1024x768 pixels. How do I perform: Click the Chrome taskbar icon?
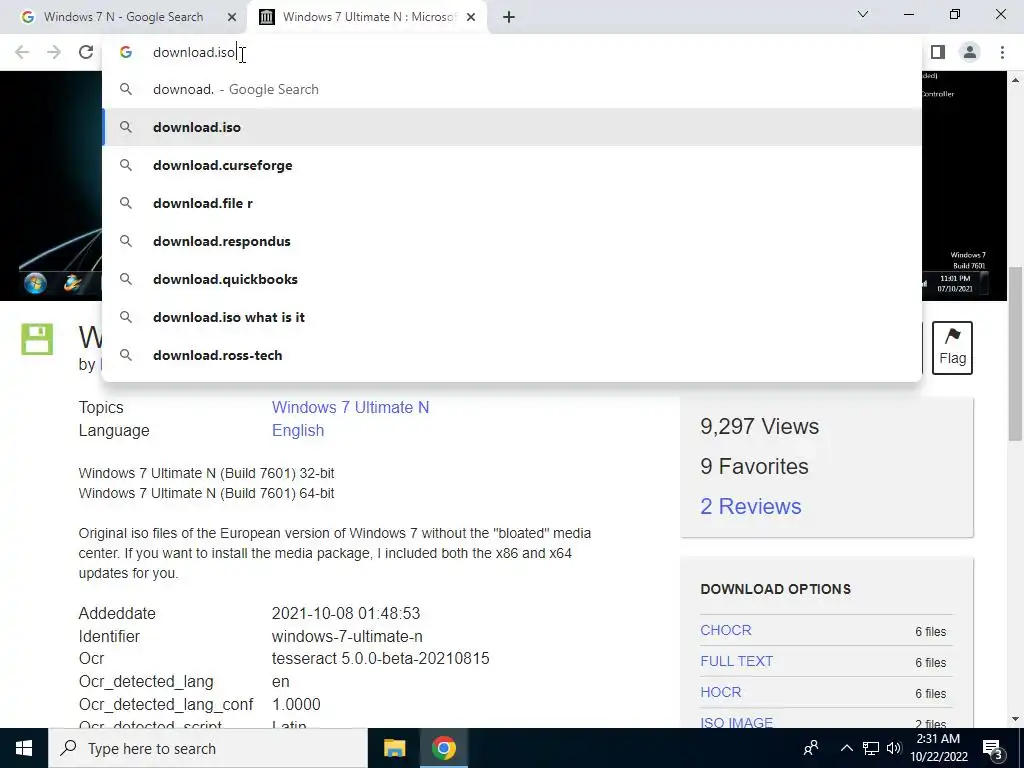pos(443,748)
